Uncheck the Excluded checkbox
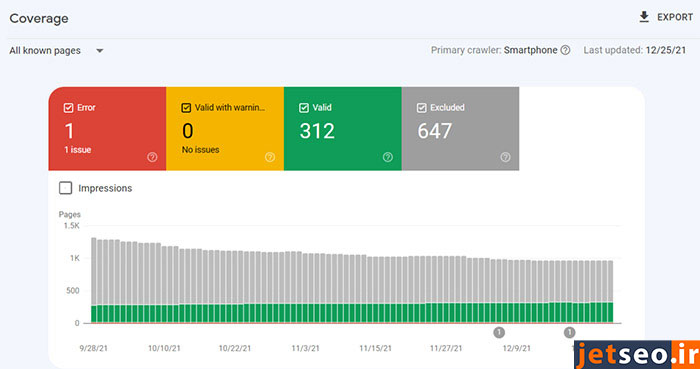 point(421,108)
